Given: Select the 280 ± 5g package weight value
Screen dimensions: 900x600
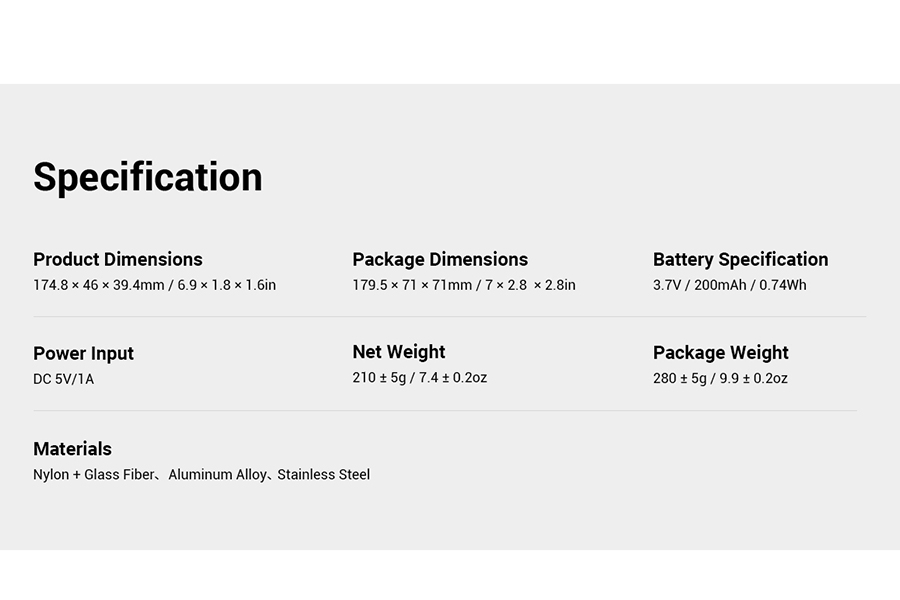Looking at the screenshot, I should pyautogui.click(x=680, y=378).
